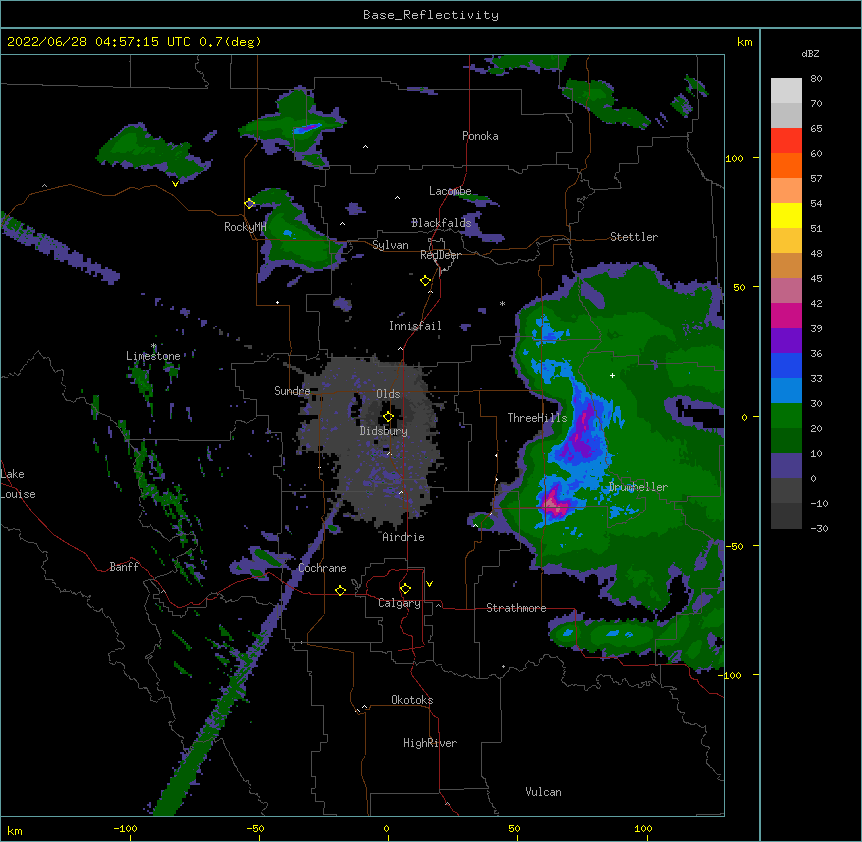
Task: Pick the magenta 39-42 dBZ legend swatch
Action: click(786, 315)
